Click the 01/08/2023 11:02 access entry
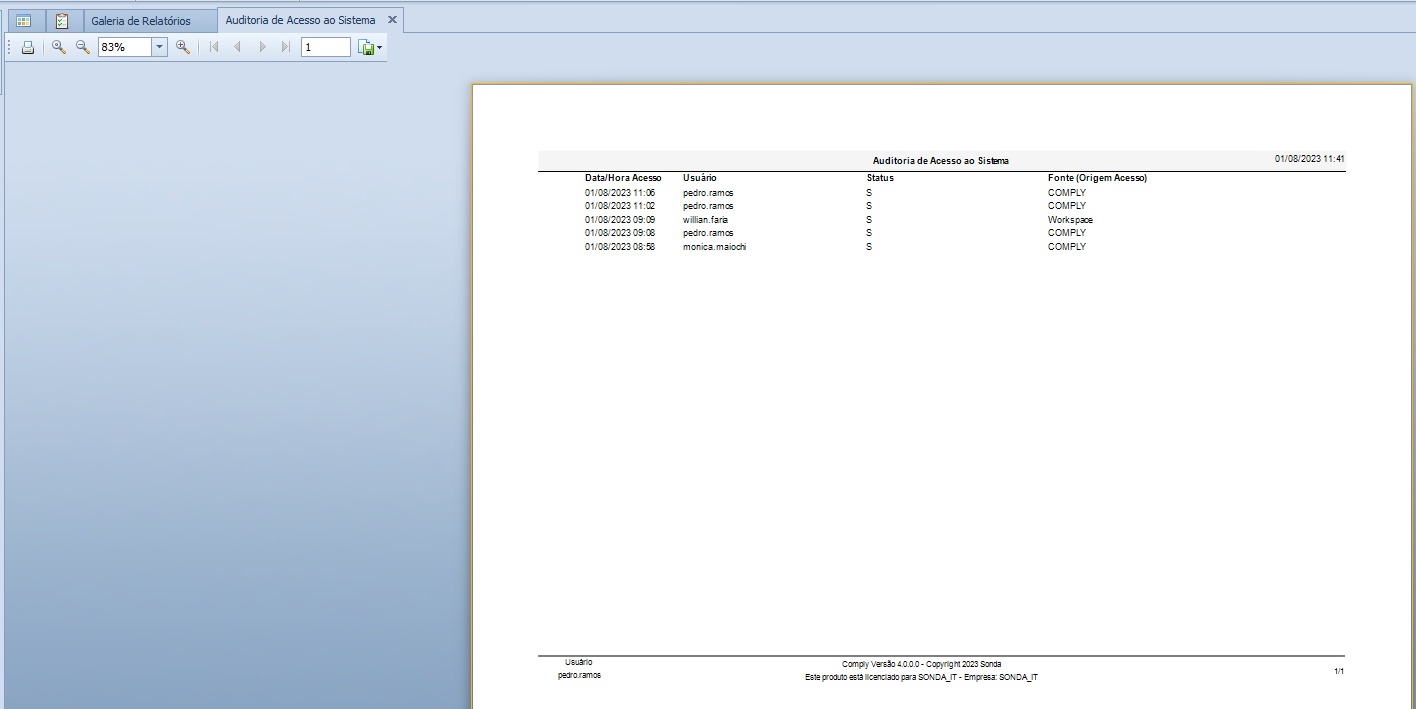 pos(620,206)
